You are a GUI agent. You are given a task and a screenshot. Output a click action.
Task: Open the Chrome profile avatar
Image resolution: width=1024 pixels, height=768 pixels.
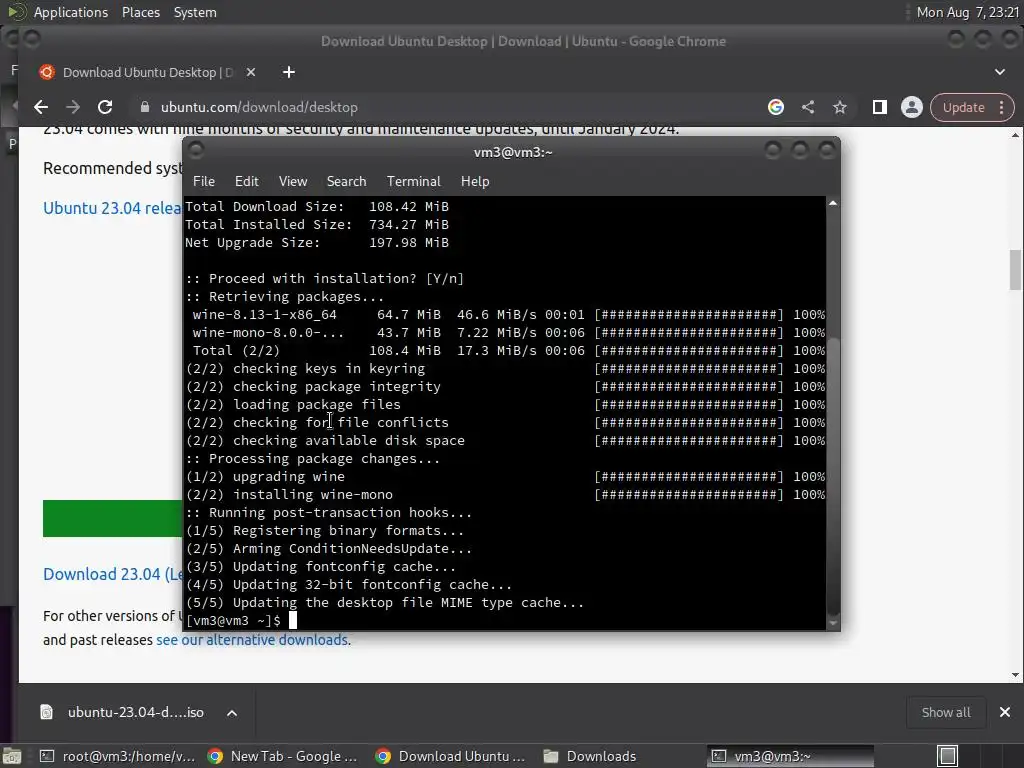coord(912,107)
